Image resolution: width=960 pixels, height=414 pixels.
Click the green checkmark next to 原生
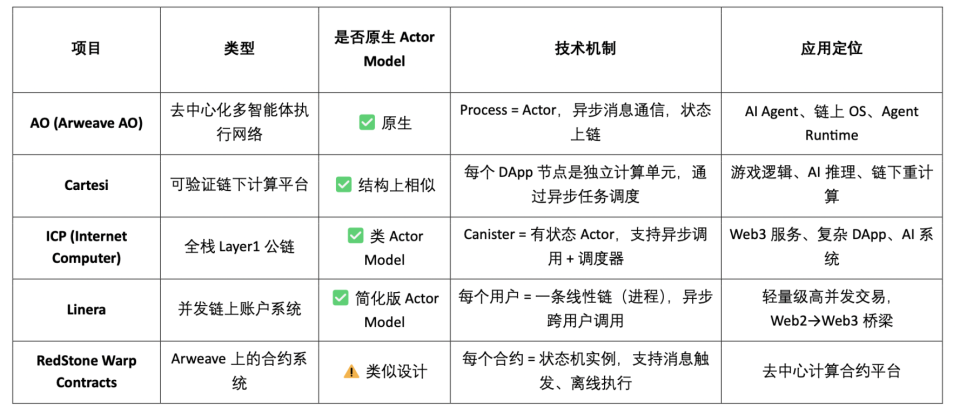367,123
